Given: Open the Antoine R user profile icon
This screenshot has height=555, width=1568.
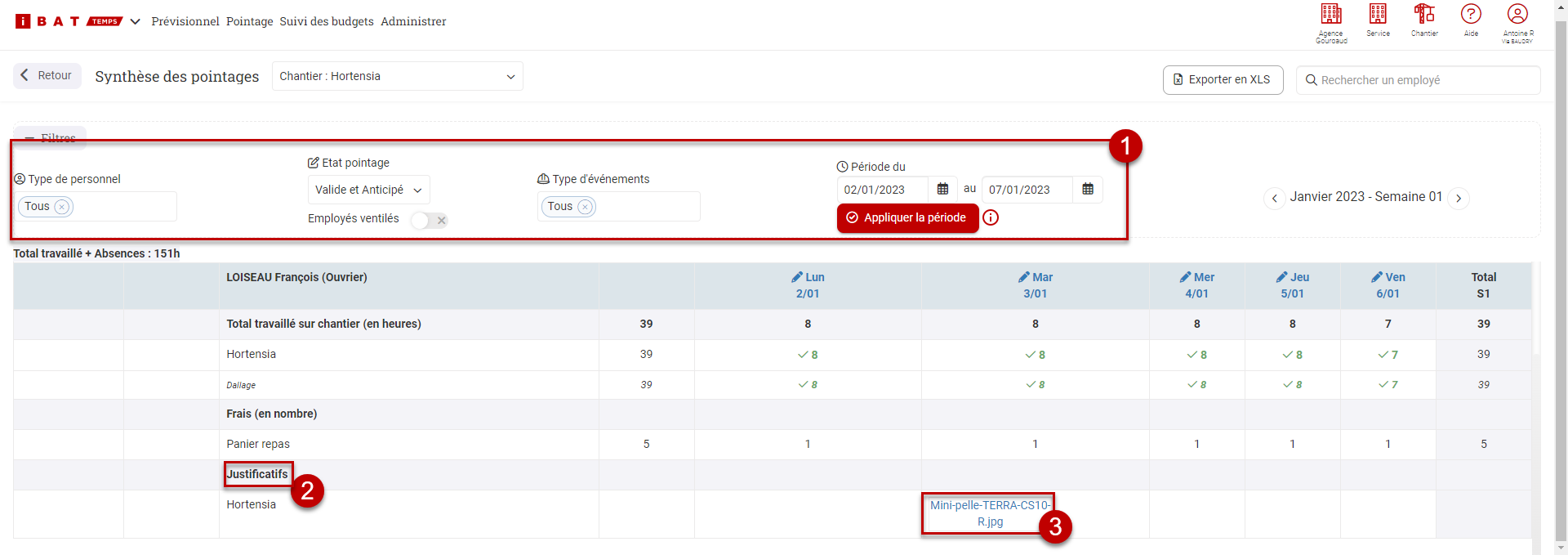Looking at the screenshot, I should [1517, 15].
